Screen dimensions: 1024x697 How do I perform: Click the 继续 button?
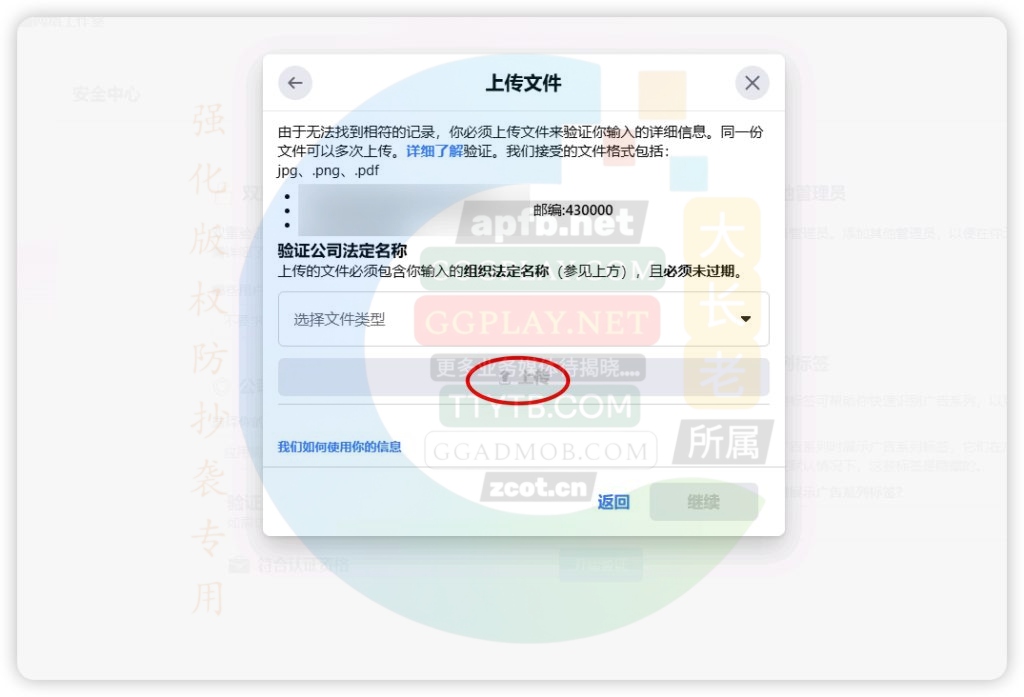(703, 502)
